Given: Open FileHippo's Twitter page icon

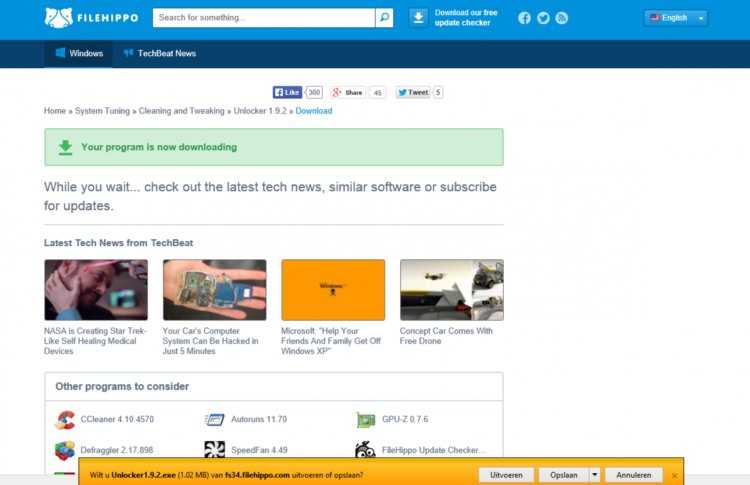Looking at the screenshot, I should [x=543, y=18].
